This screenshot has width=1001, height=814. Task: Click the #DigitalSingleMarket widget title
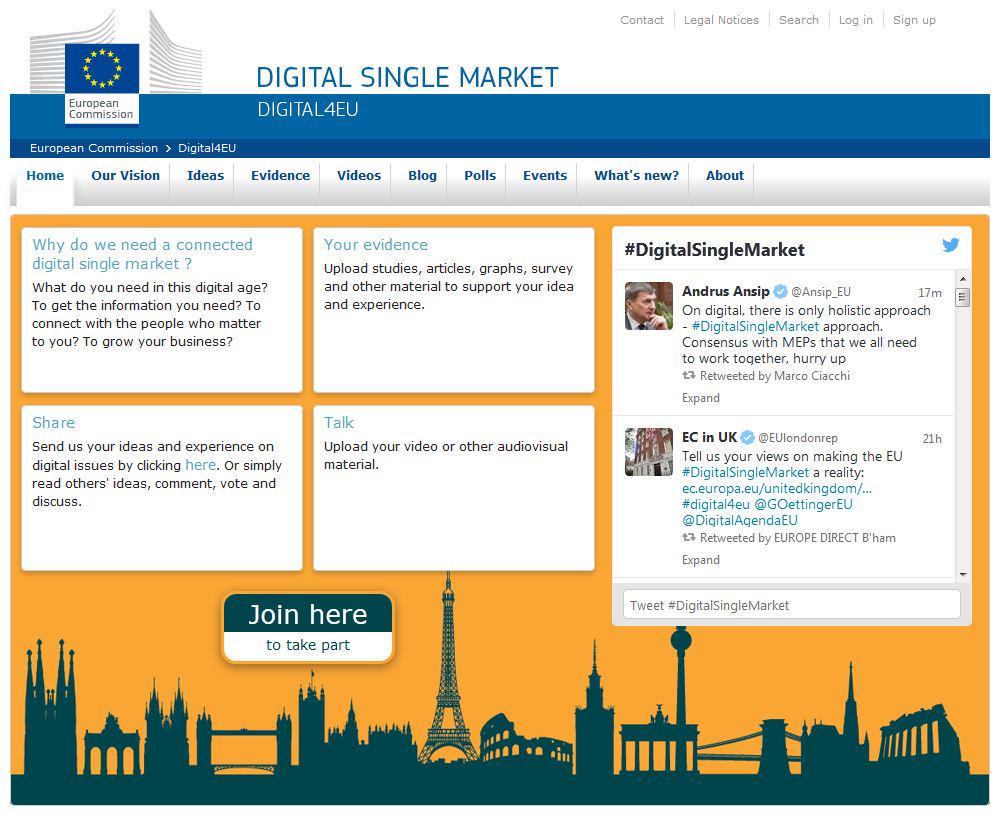[714, 250]
